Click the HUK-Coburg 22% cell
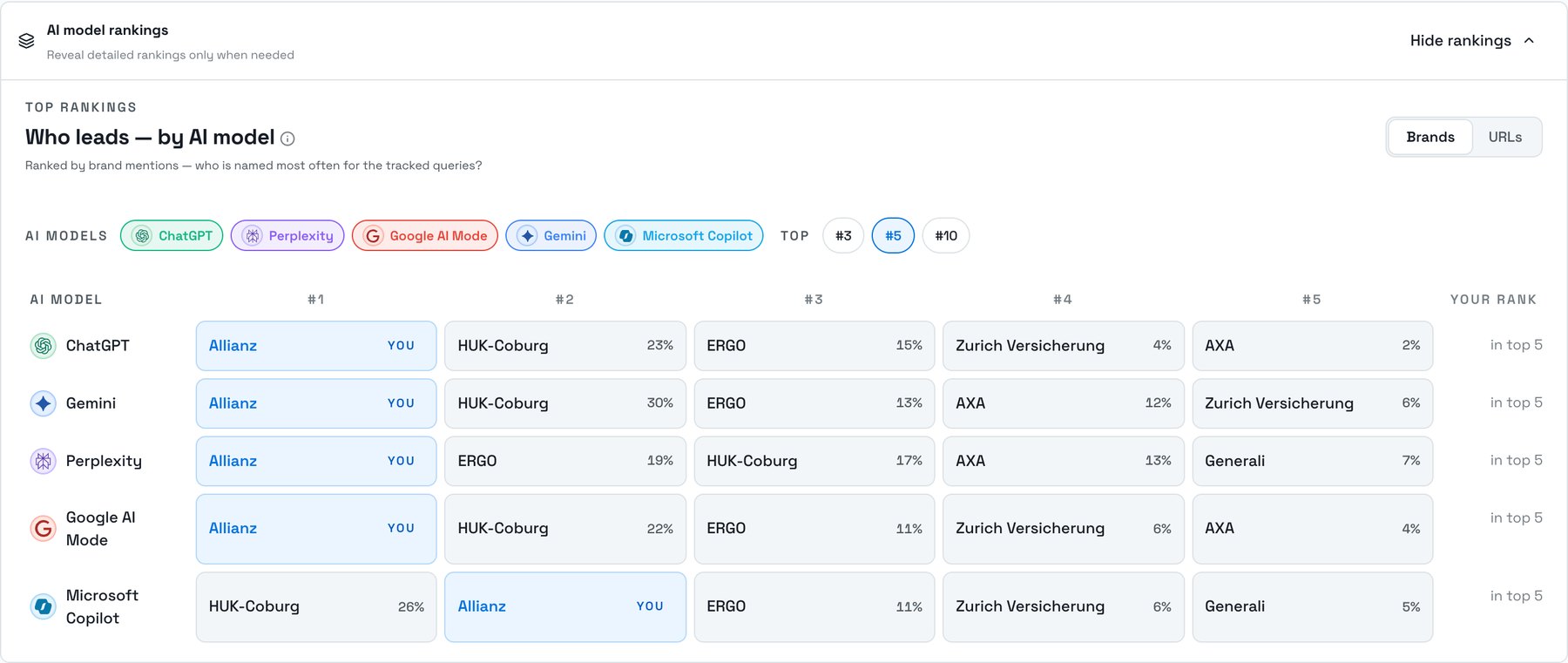This screenshot has height=663, width=1568. point(565,529)
